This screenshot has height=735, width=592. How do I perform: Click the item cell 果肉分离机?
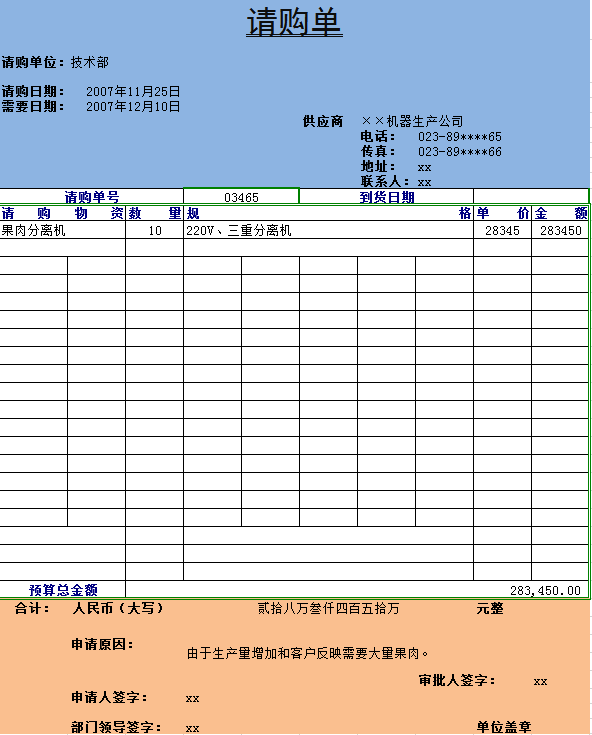click(62, 230)
